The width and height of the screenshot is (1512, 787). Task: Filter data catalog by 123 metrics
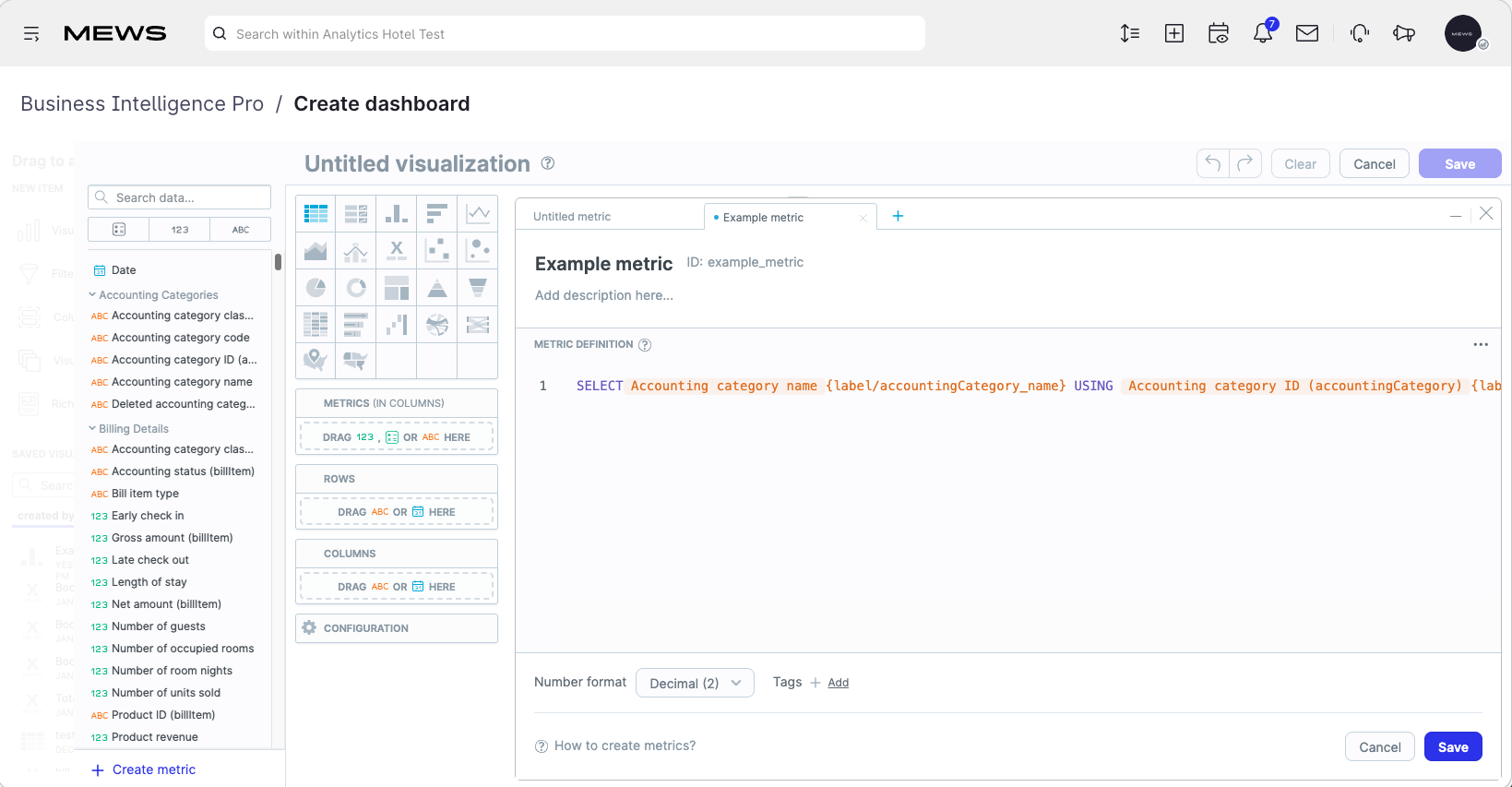pos(180,230)
